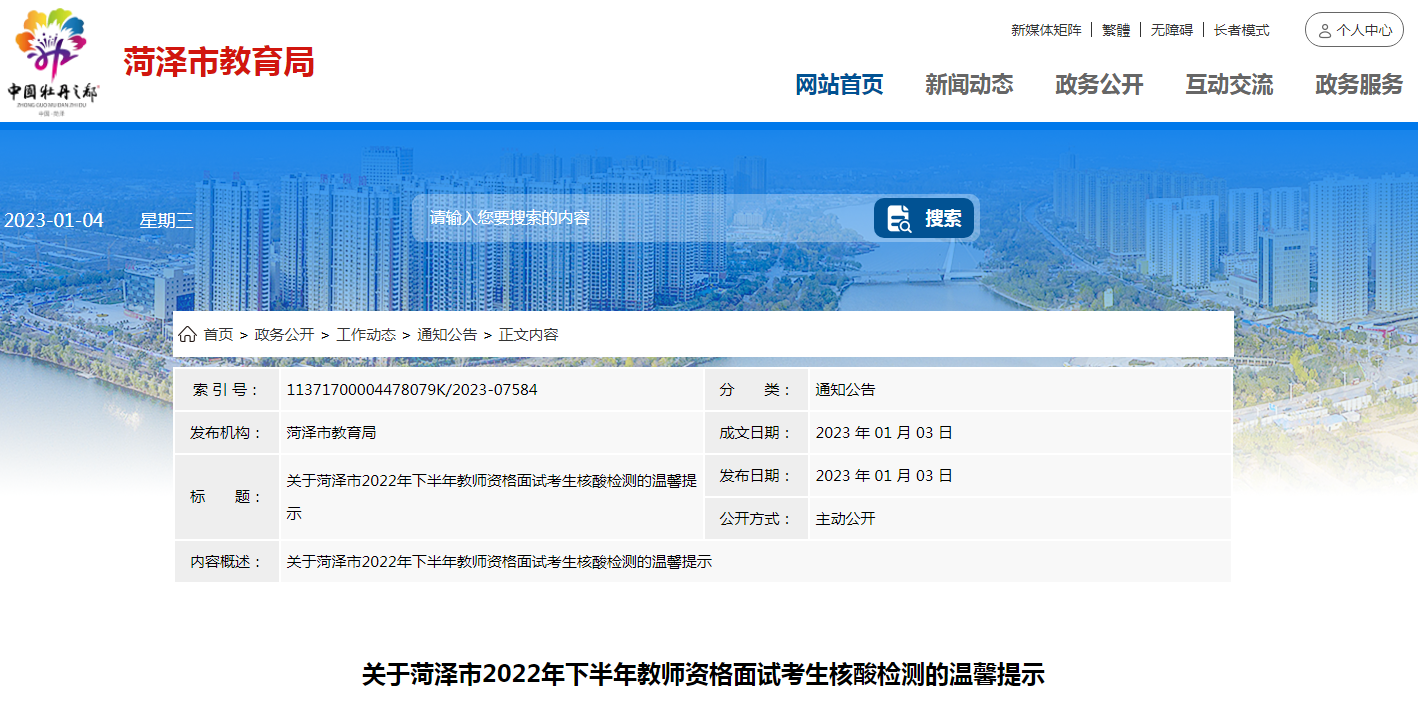Image resolution: width=1418 pixels, height=709 pixels.
Task: Click the search document magnifier icon
Action: pos(899,218)
